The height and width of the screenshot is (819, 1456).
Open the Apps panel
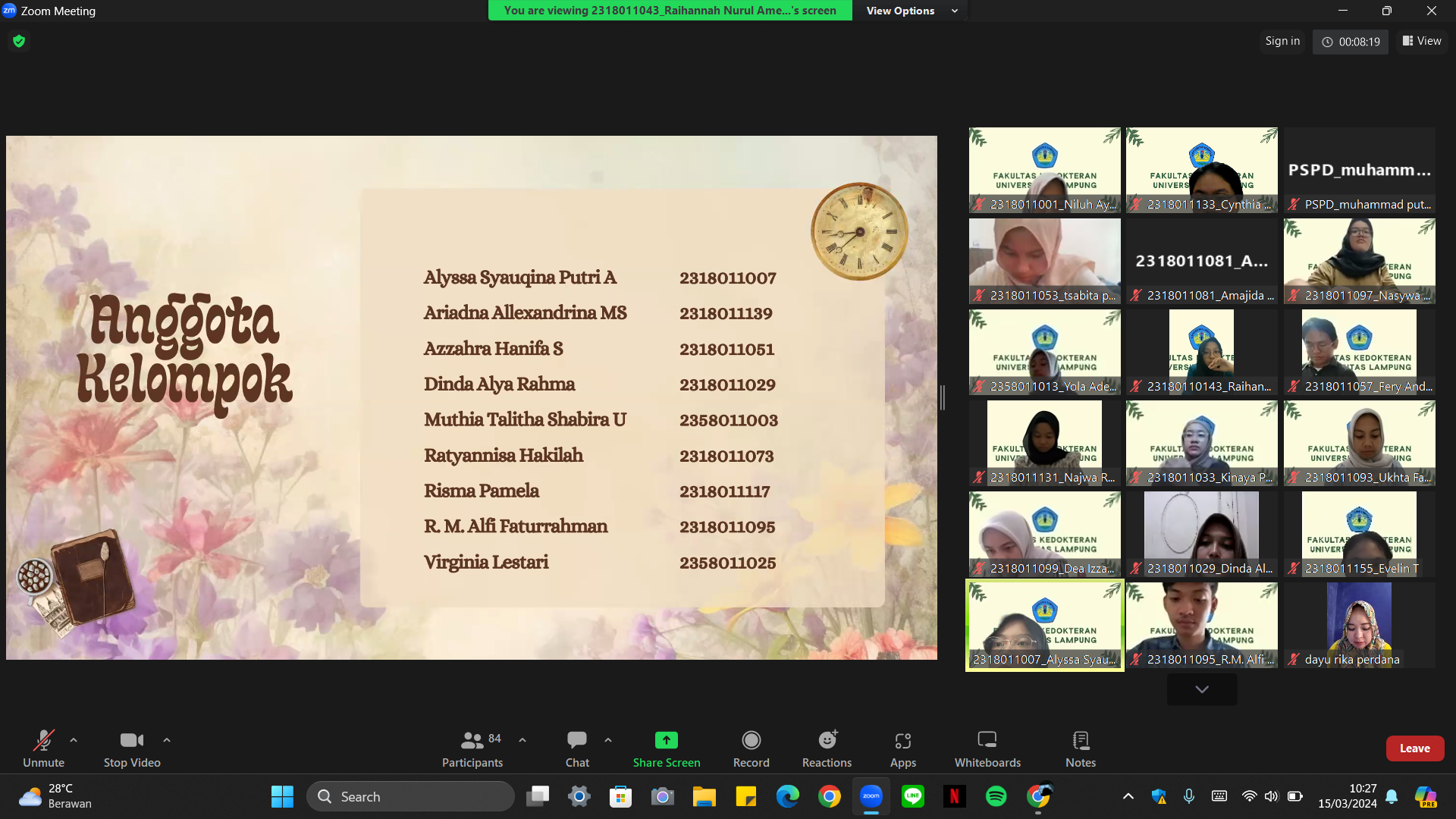pos(903,748)
